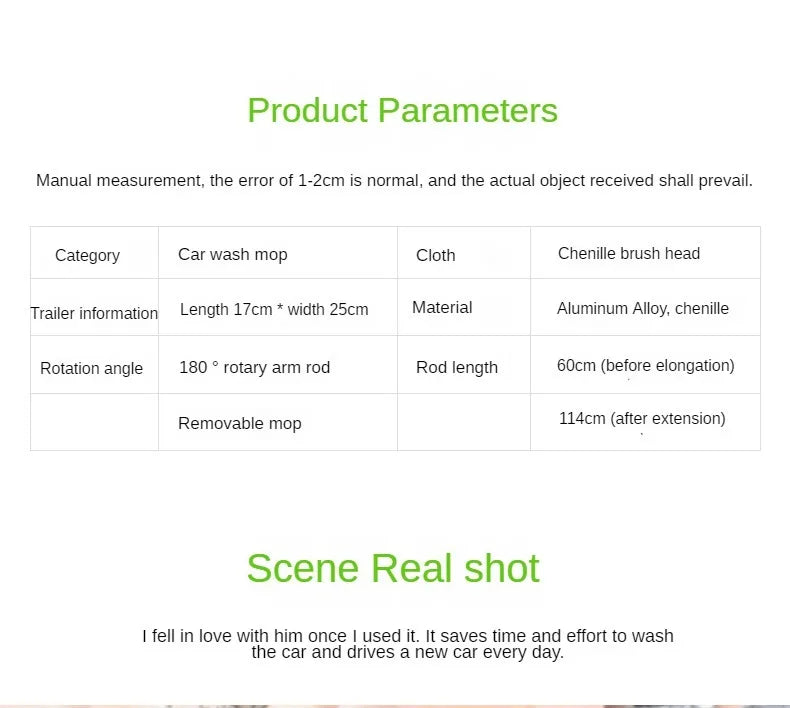Click the Aluminum Alloy, chenille value
The image size is (790, 708).
coord(643,308)
